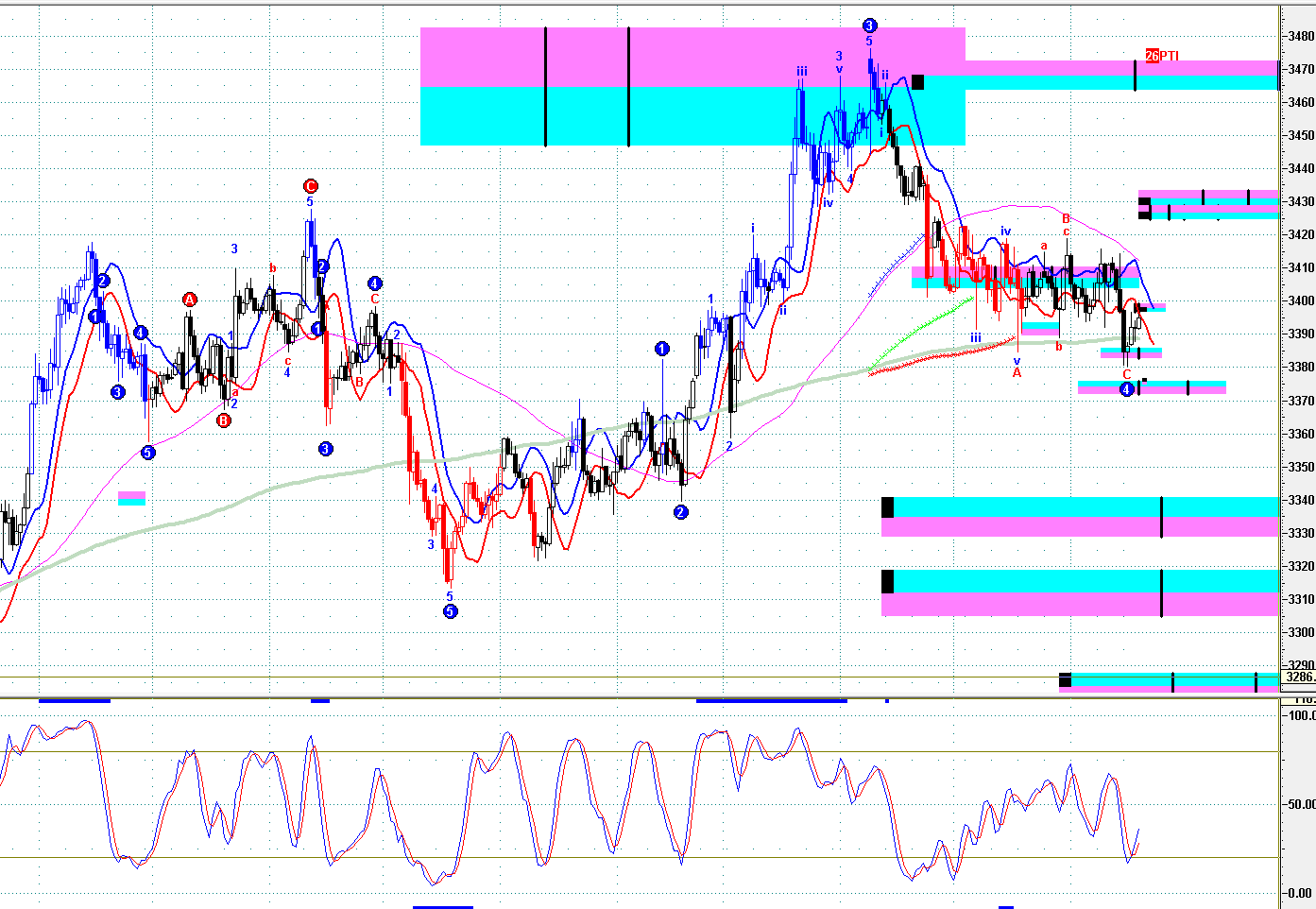
Task: Click the highlighted 3286 current price tag
Action: [1299, 677]
